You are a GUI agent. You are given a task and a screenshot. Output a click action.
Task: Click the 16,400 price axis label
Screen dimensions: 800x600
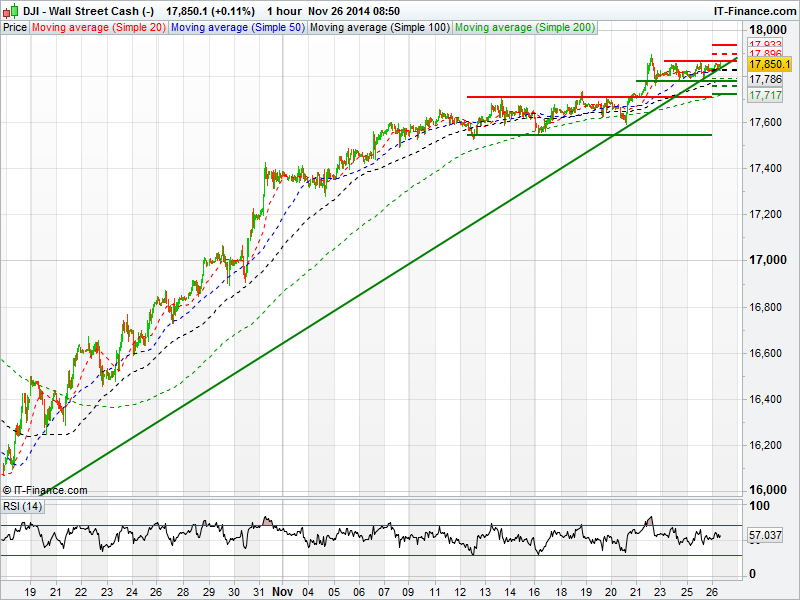pyautogui.click(x=765, y=399)
